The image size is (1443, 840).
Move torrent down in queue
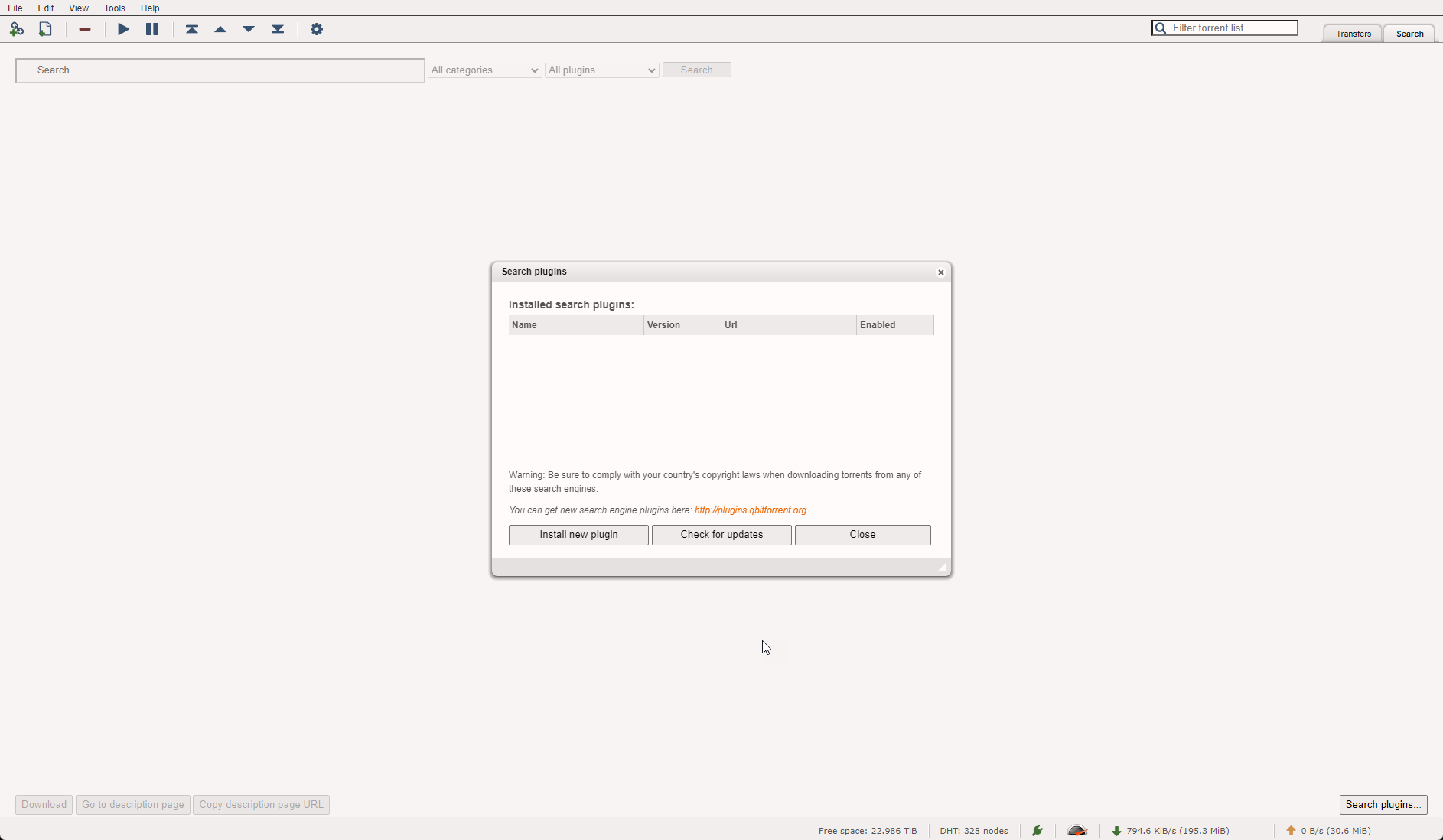(249, 29)
